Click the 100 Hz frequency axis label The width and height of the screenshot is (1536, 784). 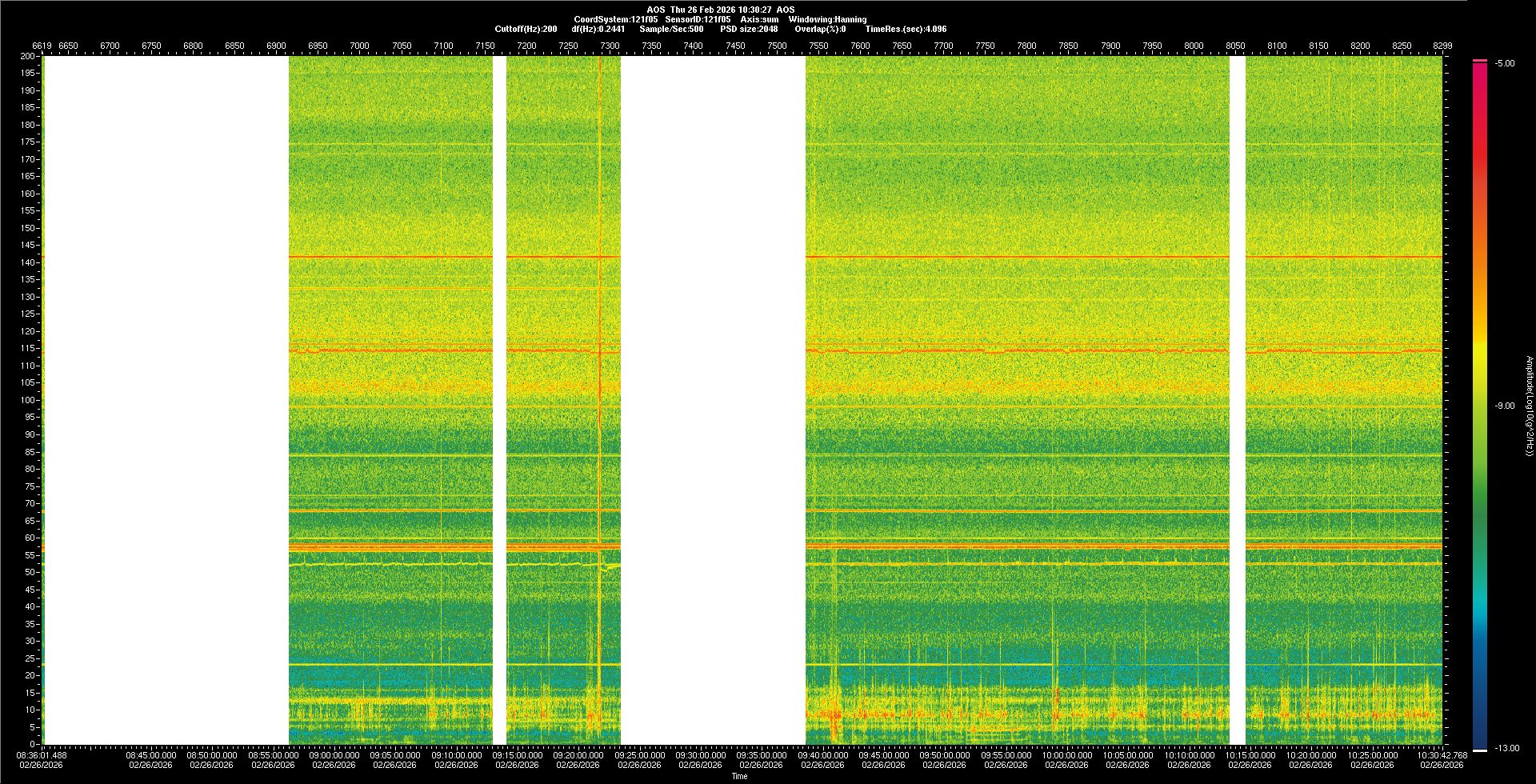tap(27, 400)
